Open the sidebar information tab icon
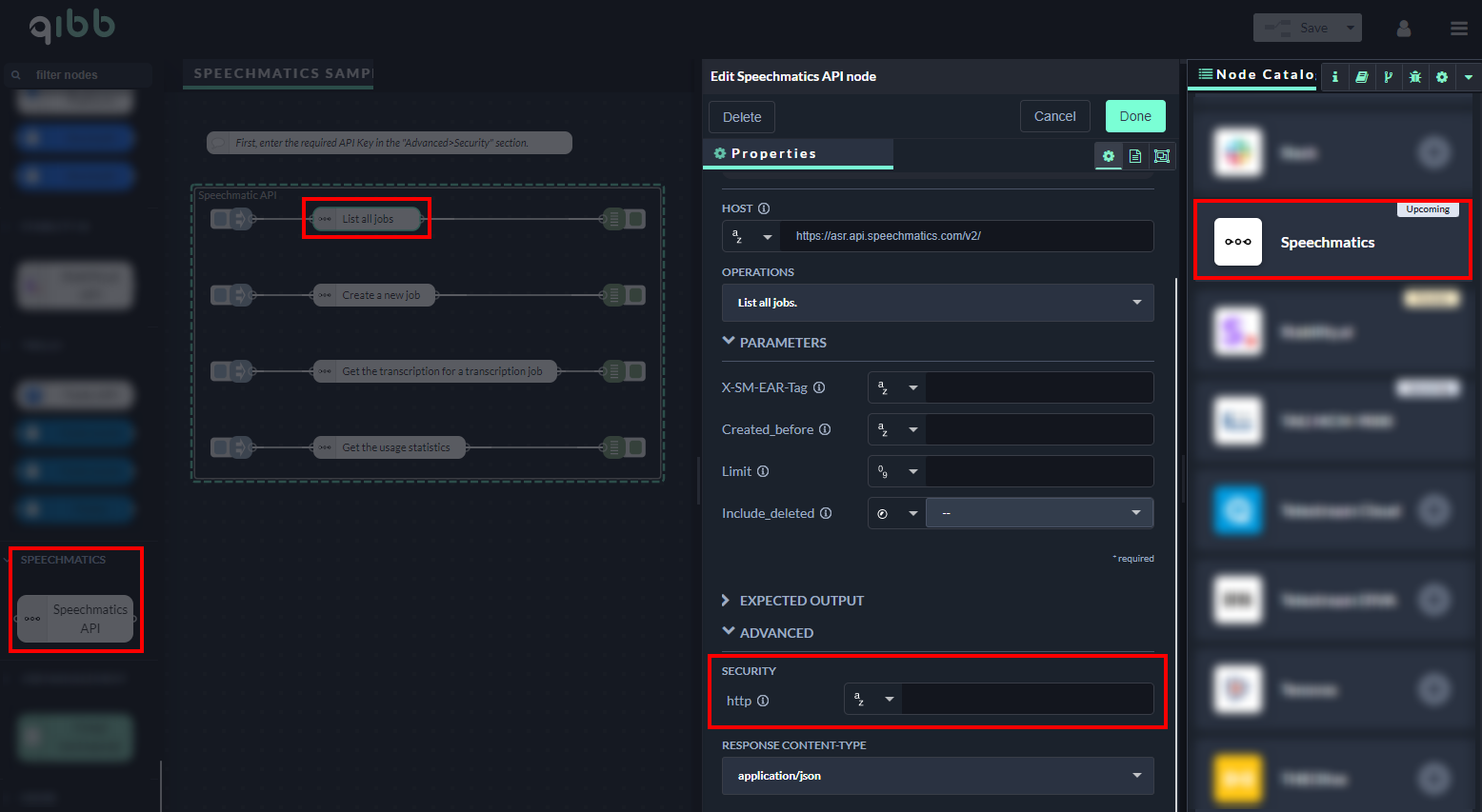Viewport: 1482px width, 812px height. tap(1335, 77)
